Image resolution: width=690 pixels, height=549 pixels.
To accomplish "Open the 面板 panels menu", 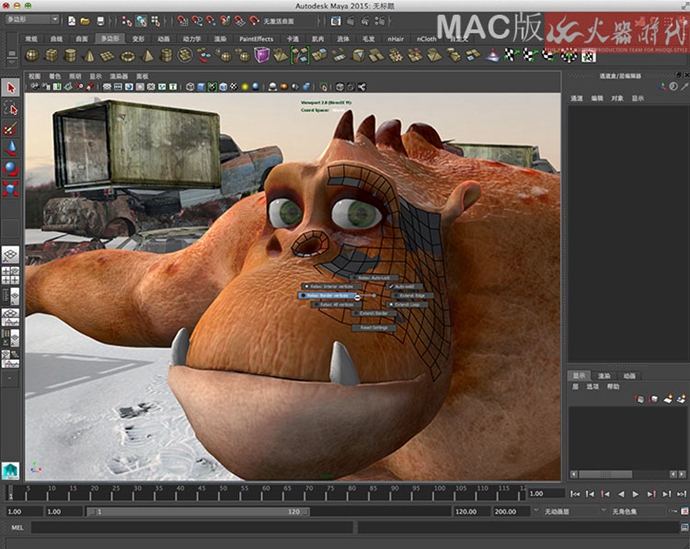I will click(x=142, y=76).
